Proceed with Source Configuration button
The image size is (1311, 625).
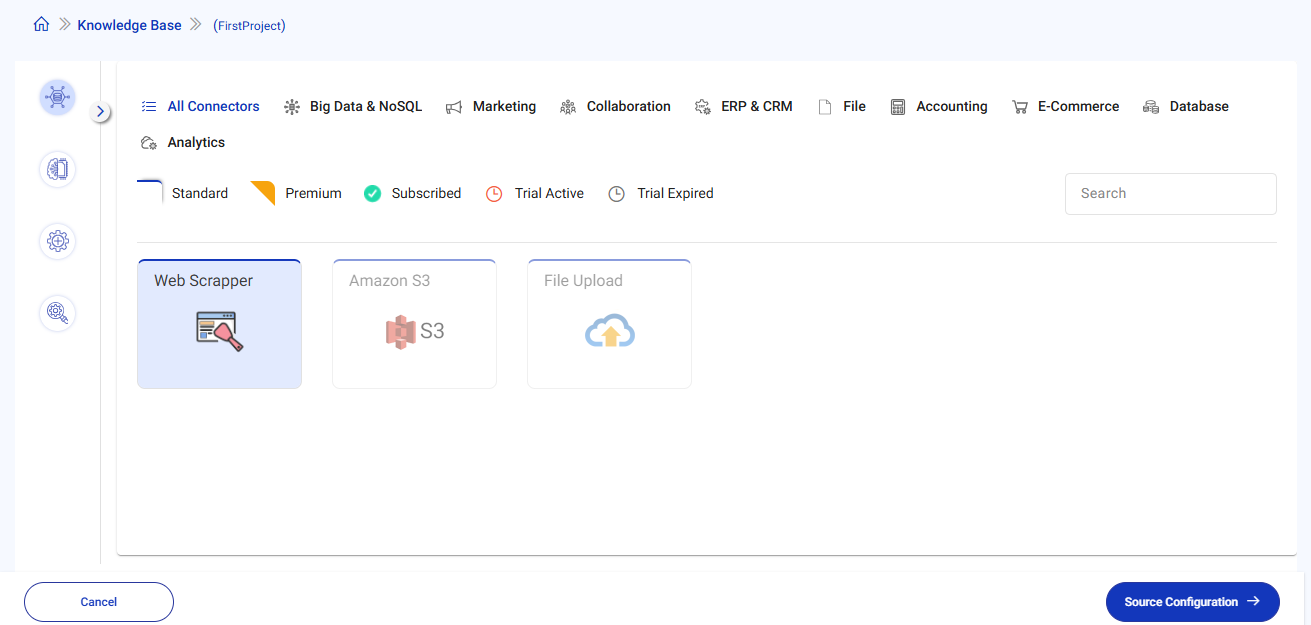[1192, 602]
